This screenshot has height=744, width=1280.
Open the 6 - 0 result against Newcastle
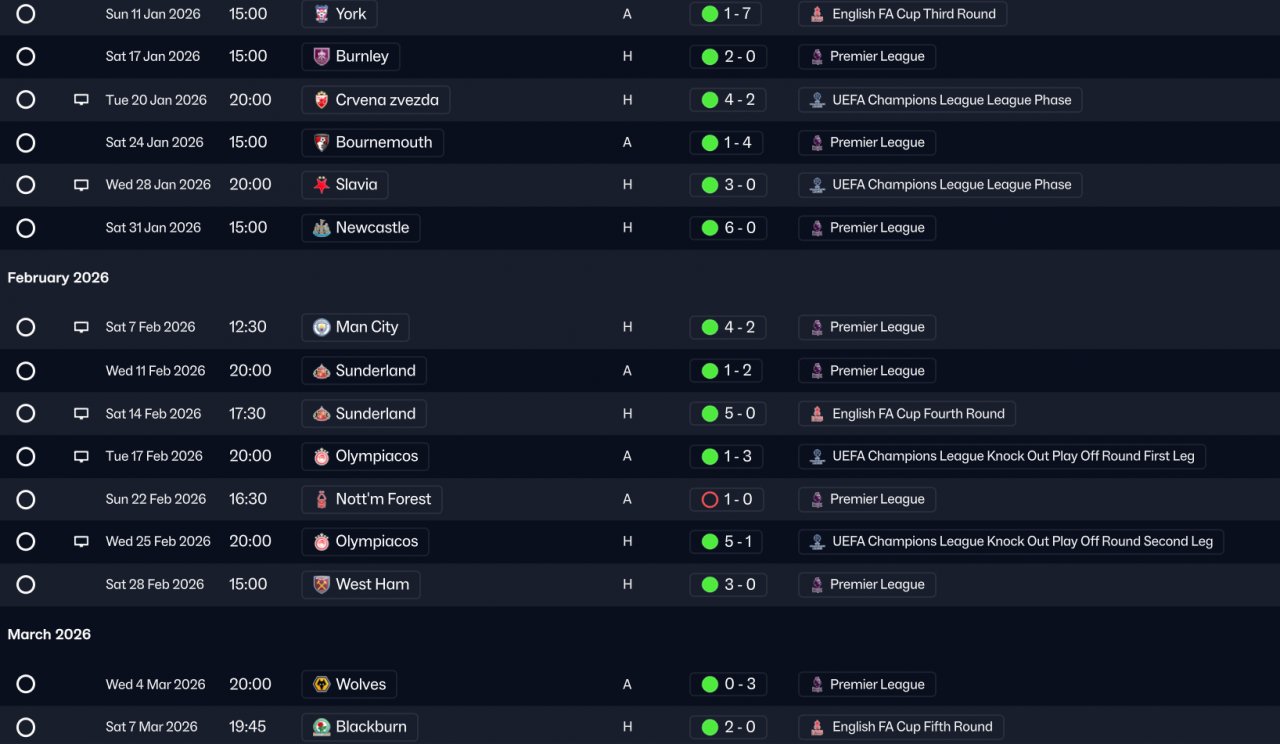pos(739,228)
